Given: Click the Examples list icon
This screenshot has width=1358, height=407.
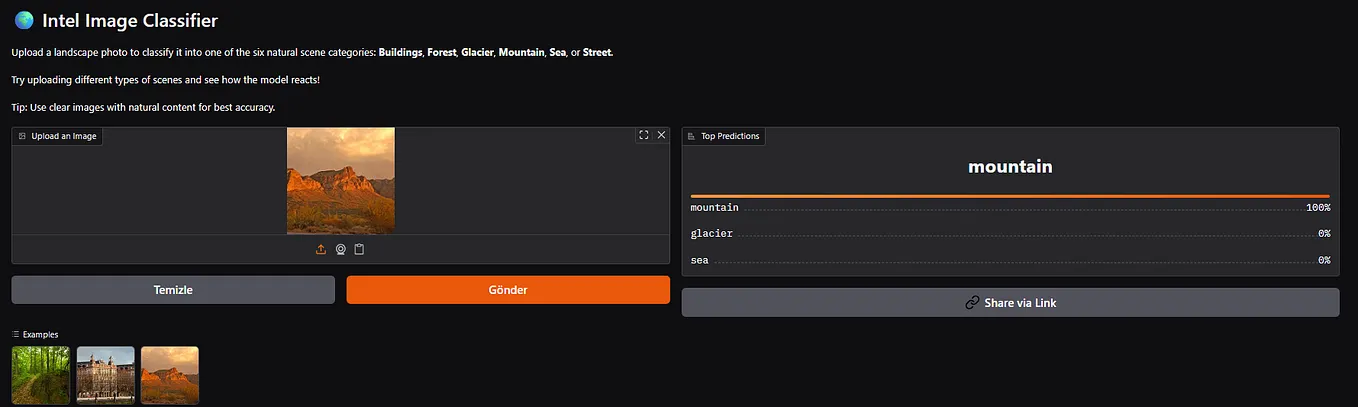Looking at the screenshot, I should 15,334.
